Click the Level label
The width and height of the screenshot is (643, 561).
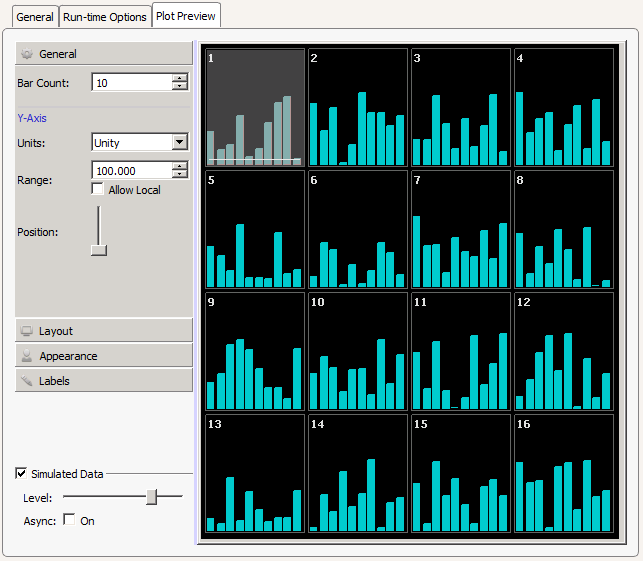[x=38, y=498]
